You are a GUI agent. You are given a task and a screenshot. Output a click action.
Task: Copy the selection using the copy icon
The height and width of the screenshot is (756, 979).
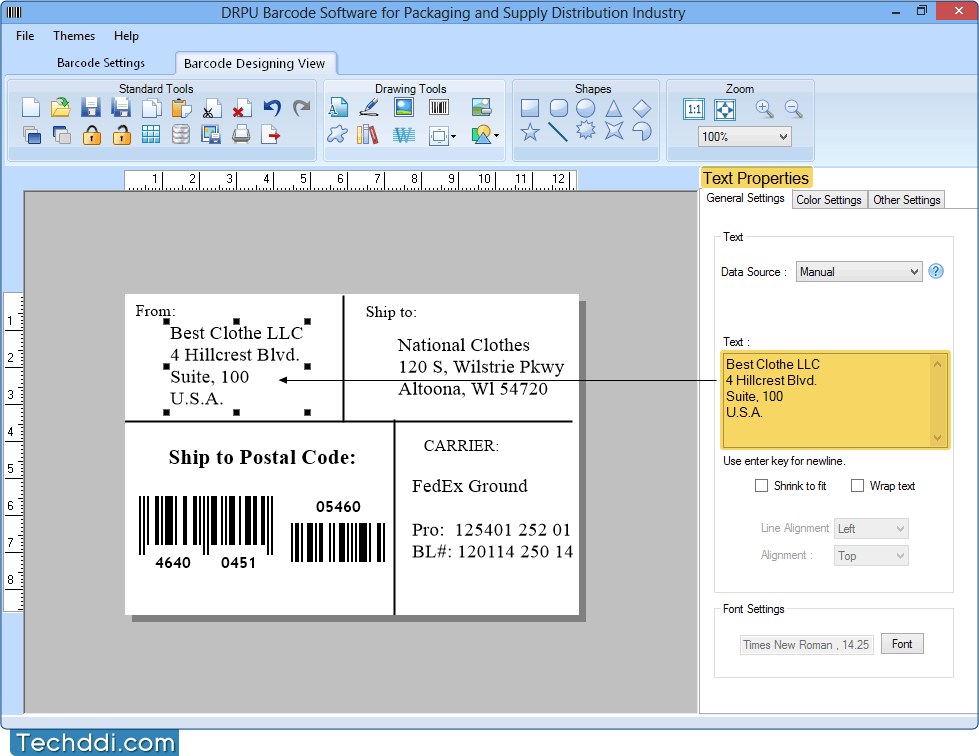(x=151, y=108)
